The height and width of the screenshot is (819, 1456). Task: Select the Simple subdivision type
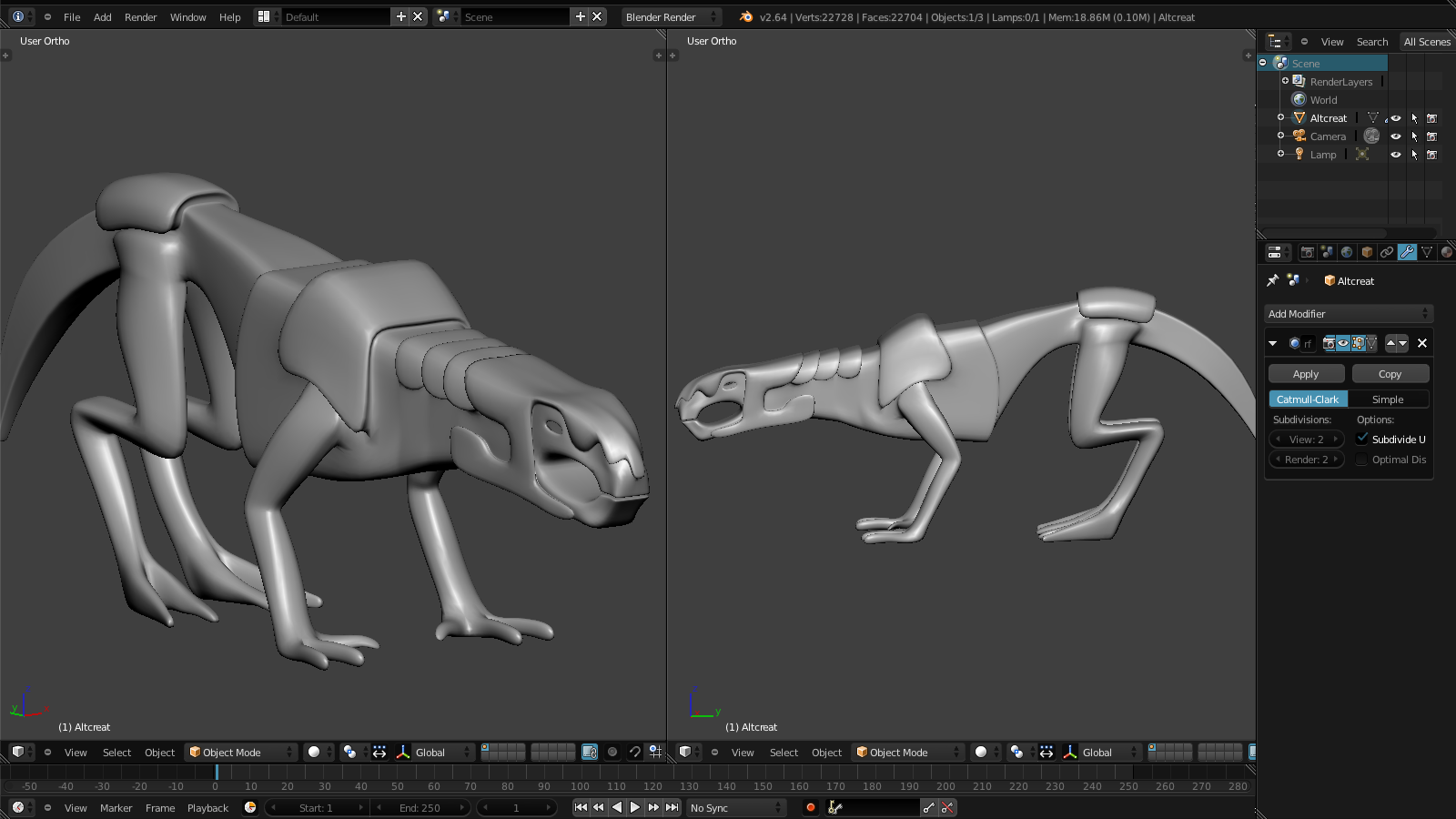click(x=1388, y=399)
